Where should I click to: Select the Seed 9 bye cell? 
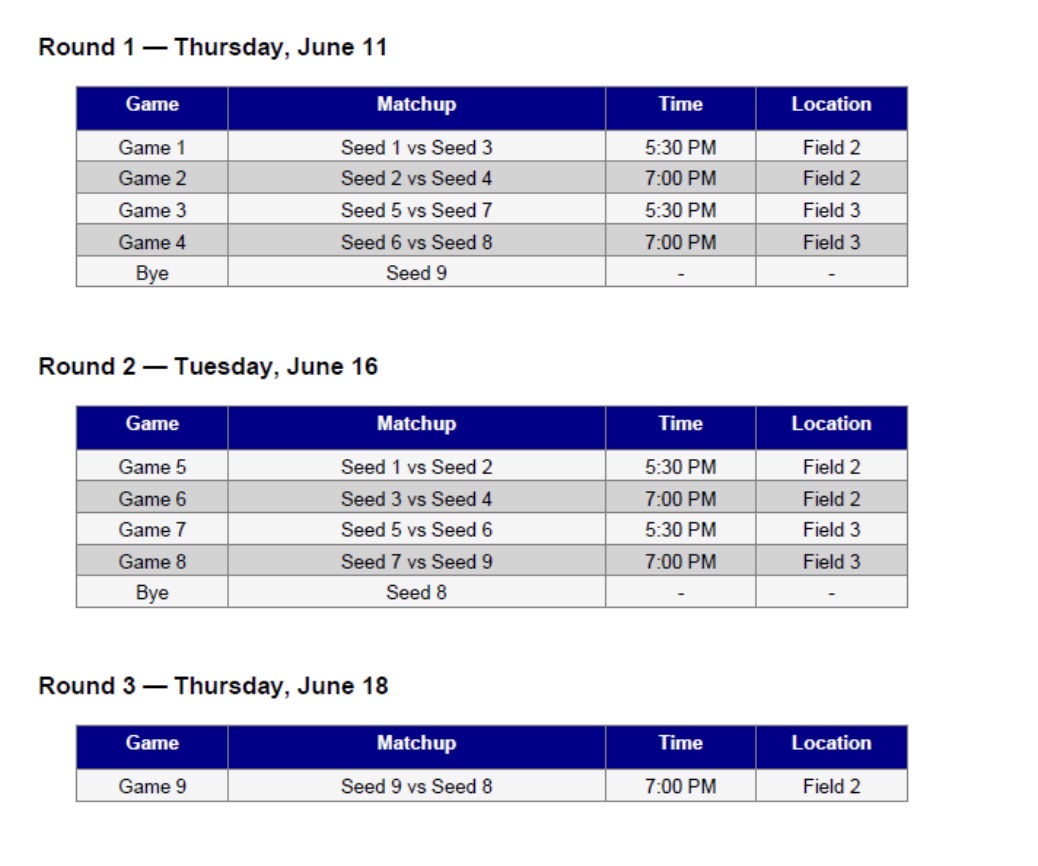pos(416,273)
